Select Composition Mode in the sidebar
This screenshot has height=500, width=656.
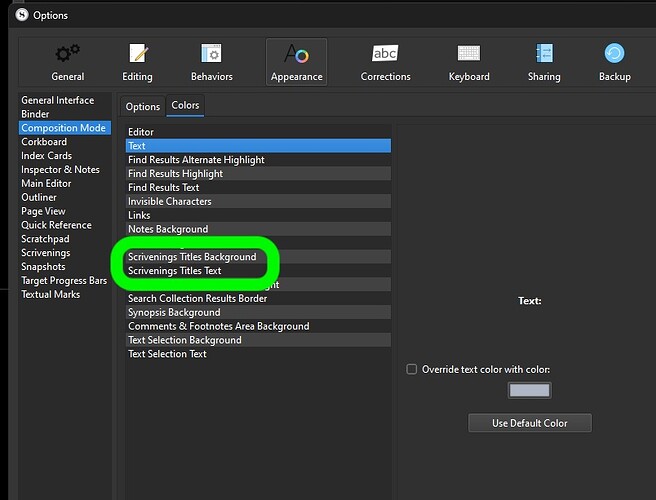point(65,128)
